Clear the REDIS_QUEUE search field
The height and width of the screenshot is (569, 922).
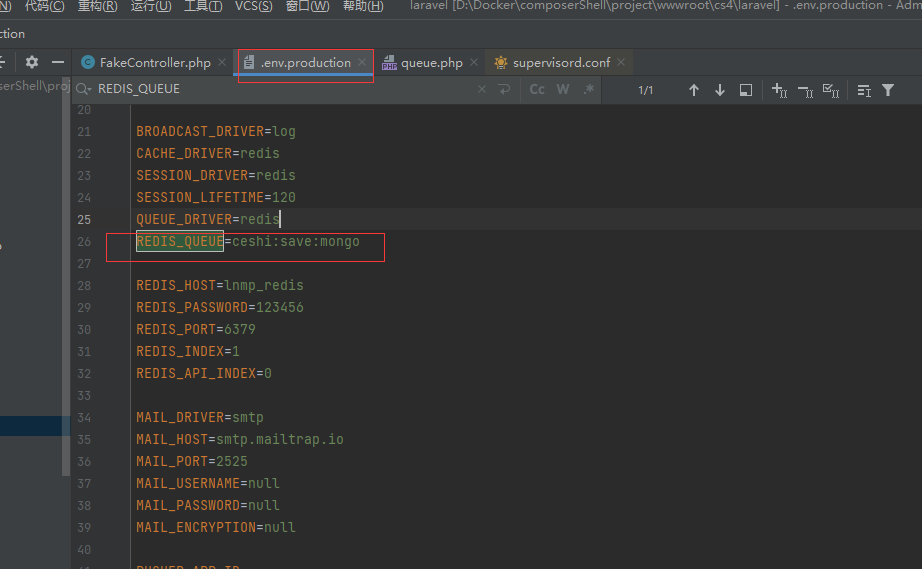482,89
